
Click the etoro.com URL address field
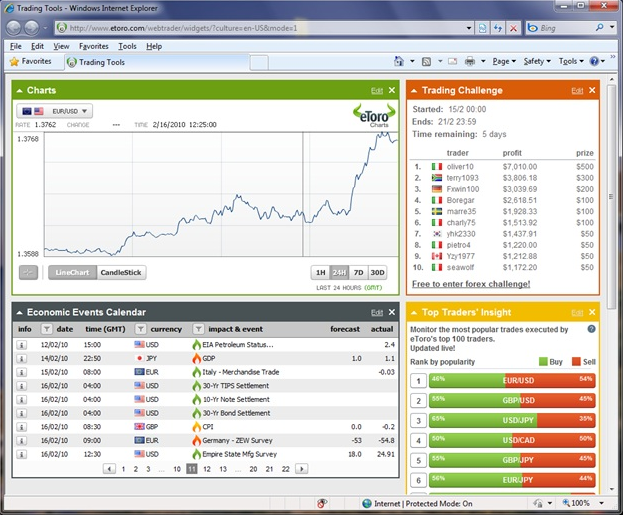(260, 28)
